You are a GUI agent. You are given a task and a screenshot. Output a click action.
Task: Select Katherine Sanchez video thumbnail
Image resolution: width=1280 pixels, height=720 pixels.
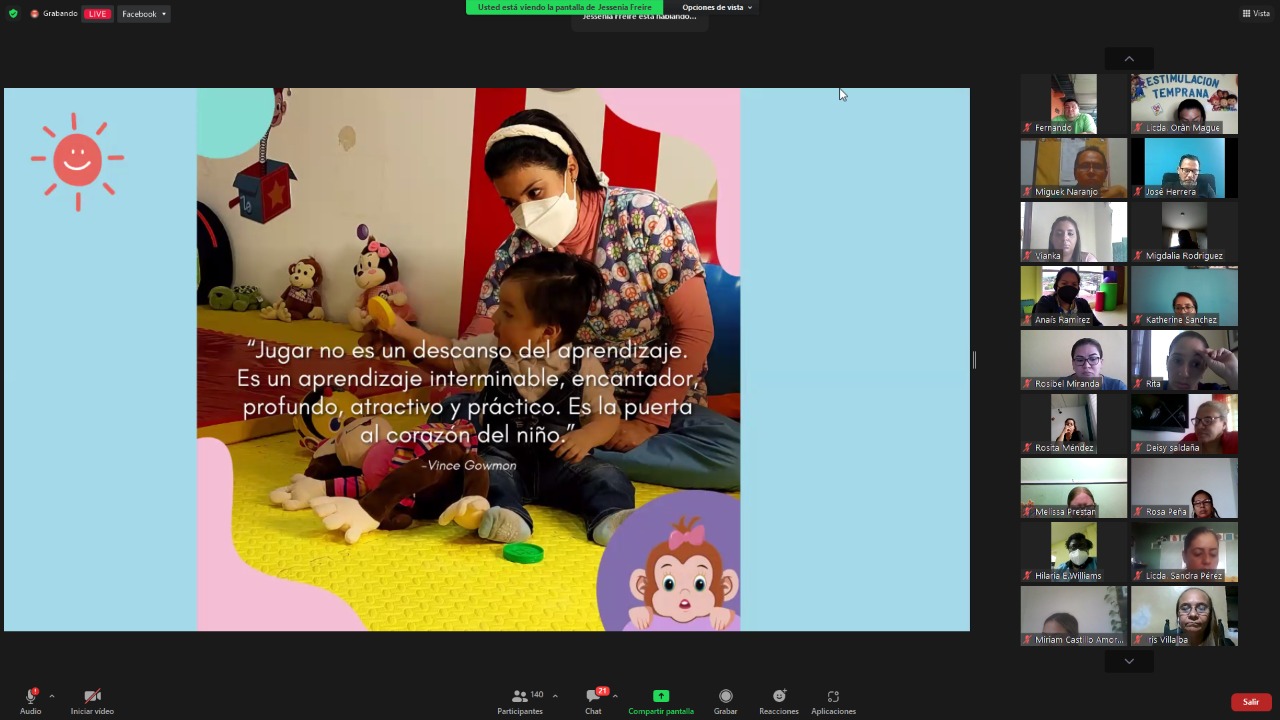[x=1184, y=296]
